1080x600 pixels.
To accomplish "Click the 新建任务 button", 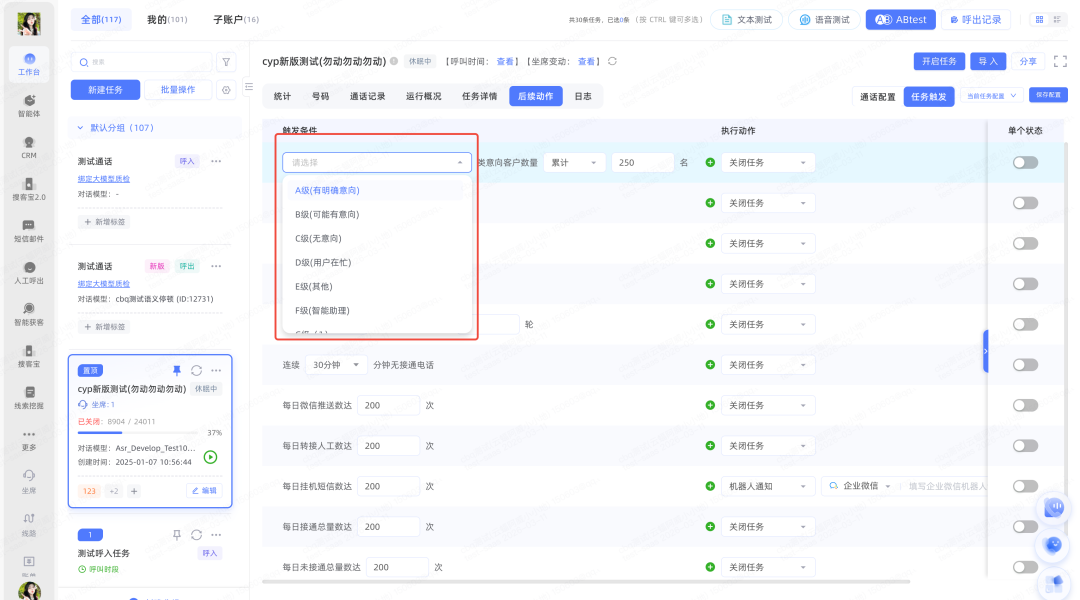I will tap(105, 90).
